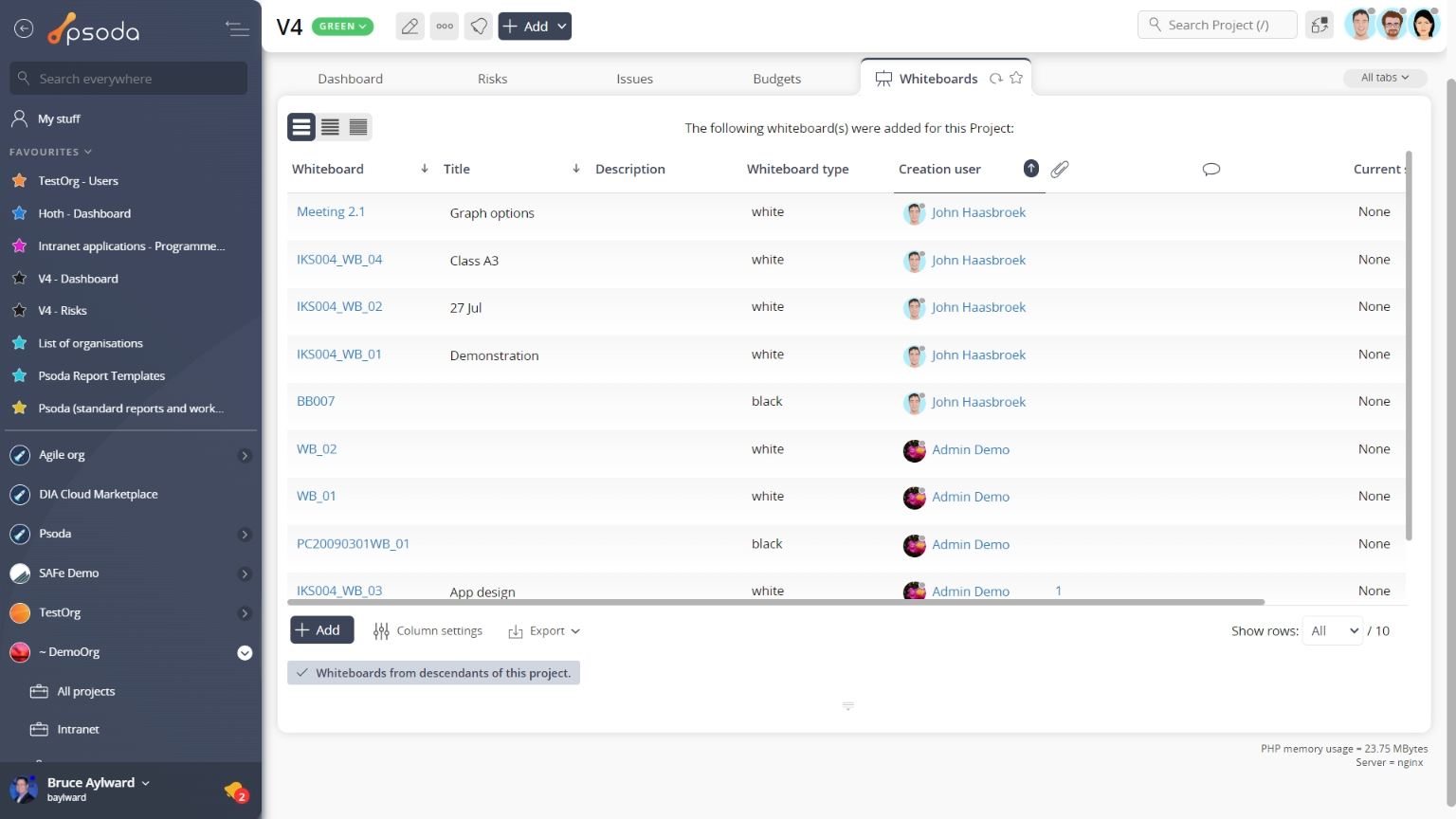
Task: Open DIA Cloud Marketplace organisation
Action: 99,495
